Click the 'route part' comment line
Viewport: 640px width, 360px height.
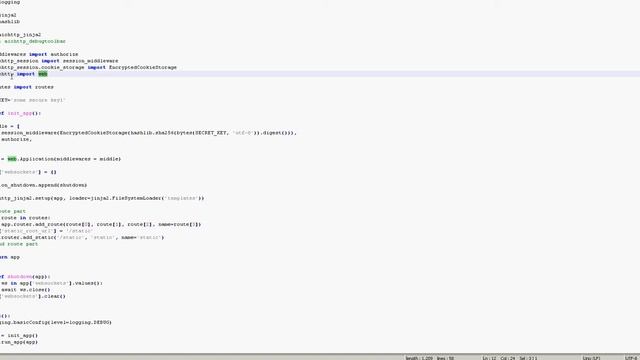pos(13,211)
